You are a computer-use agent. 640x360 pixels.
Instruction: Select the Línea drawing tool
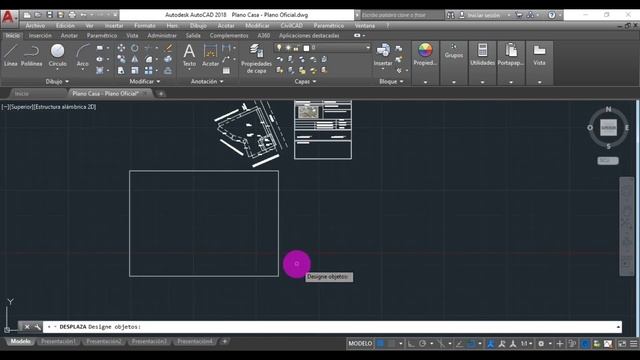tap(11, 55)
